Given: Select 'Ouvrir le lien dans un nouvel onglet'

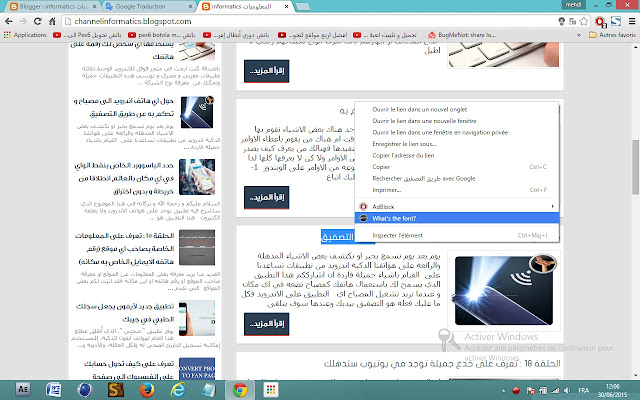Looking at the screenshot, I should [457, 109].
